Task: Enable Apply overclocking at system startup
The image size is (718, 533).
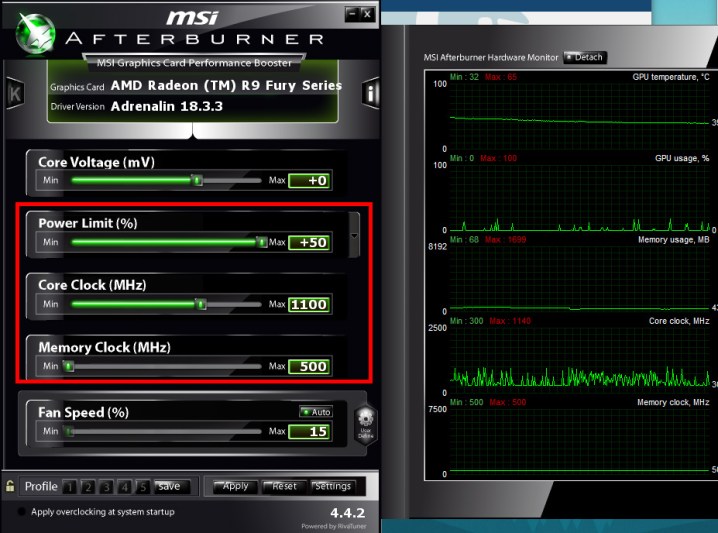Action: [x=22, y=512]
